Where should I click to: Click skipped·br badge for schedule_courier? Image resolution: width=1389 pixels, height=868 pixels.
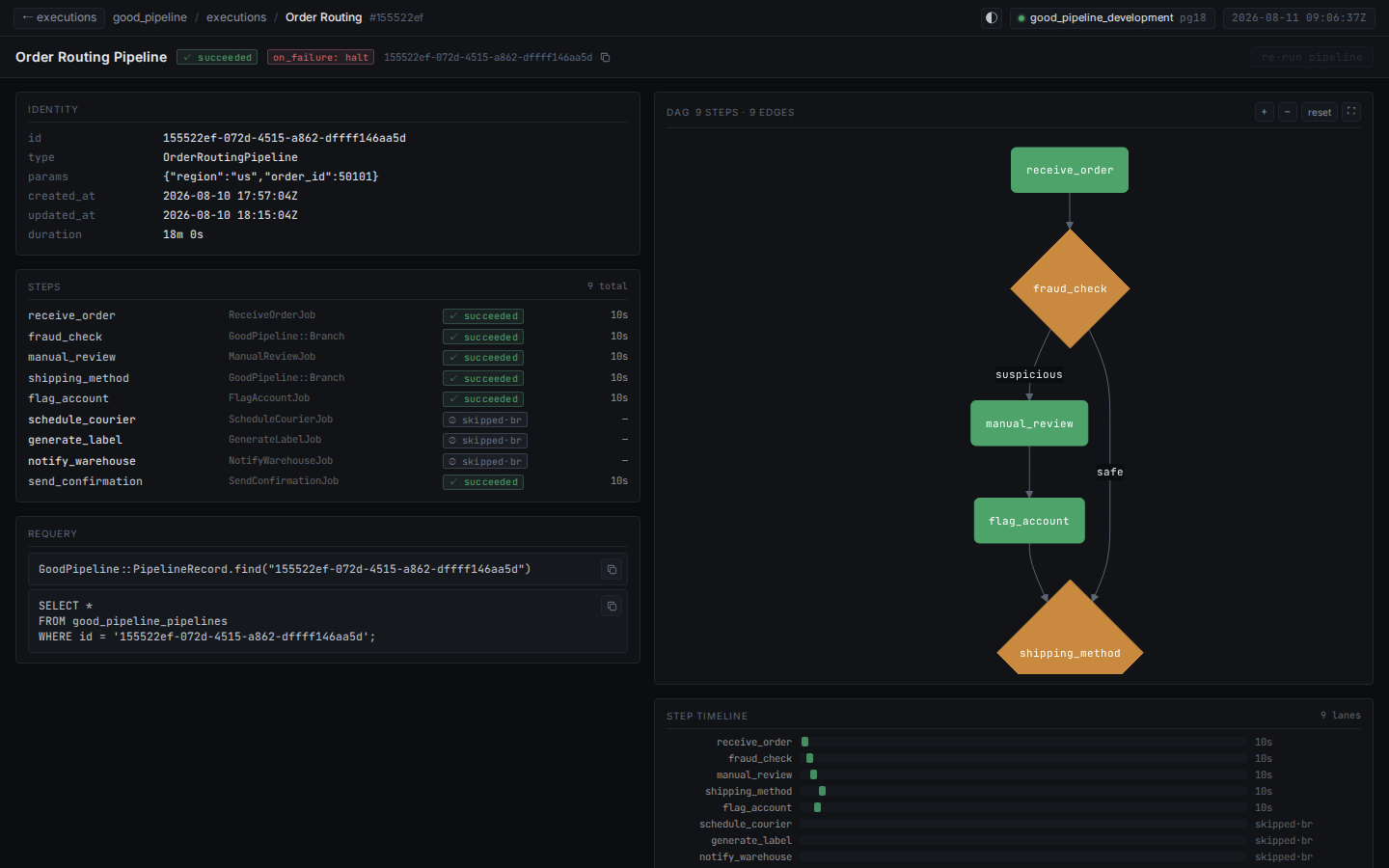pyautogui.click(x=485, y=420)
